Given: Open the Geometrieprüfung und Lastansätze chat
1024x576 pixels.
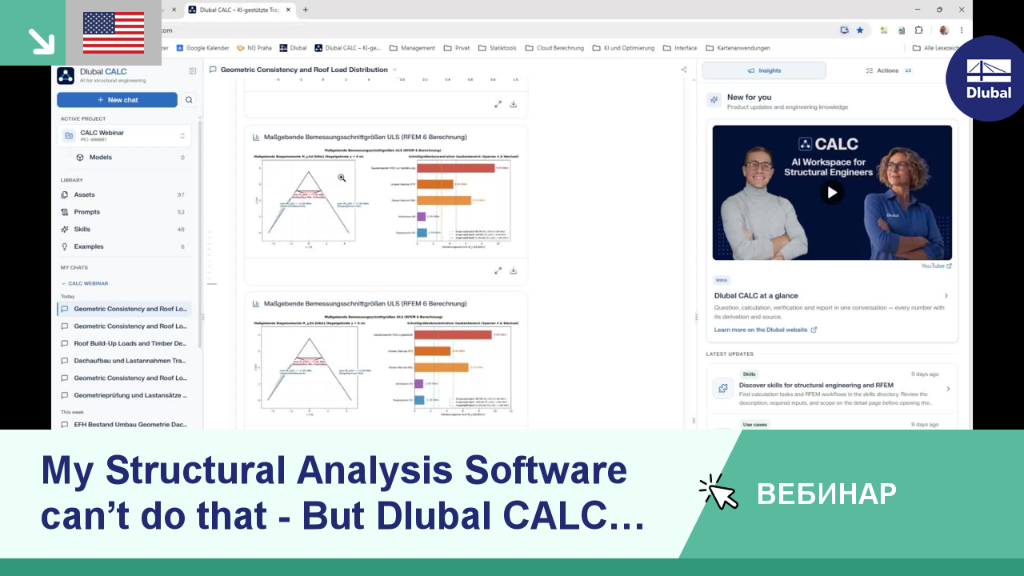Looking at the screenshot, I should (124, 395).
